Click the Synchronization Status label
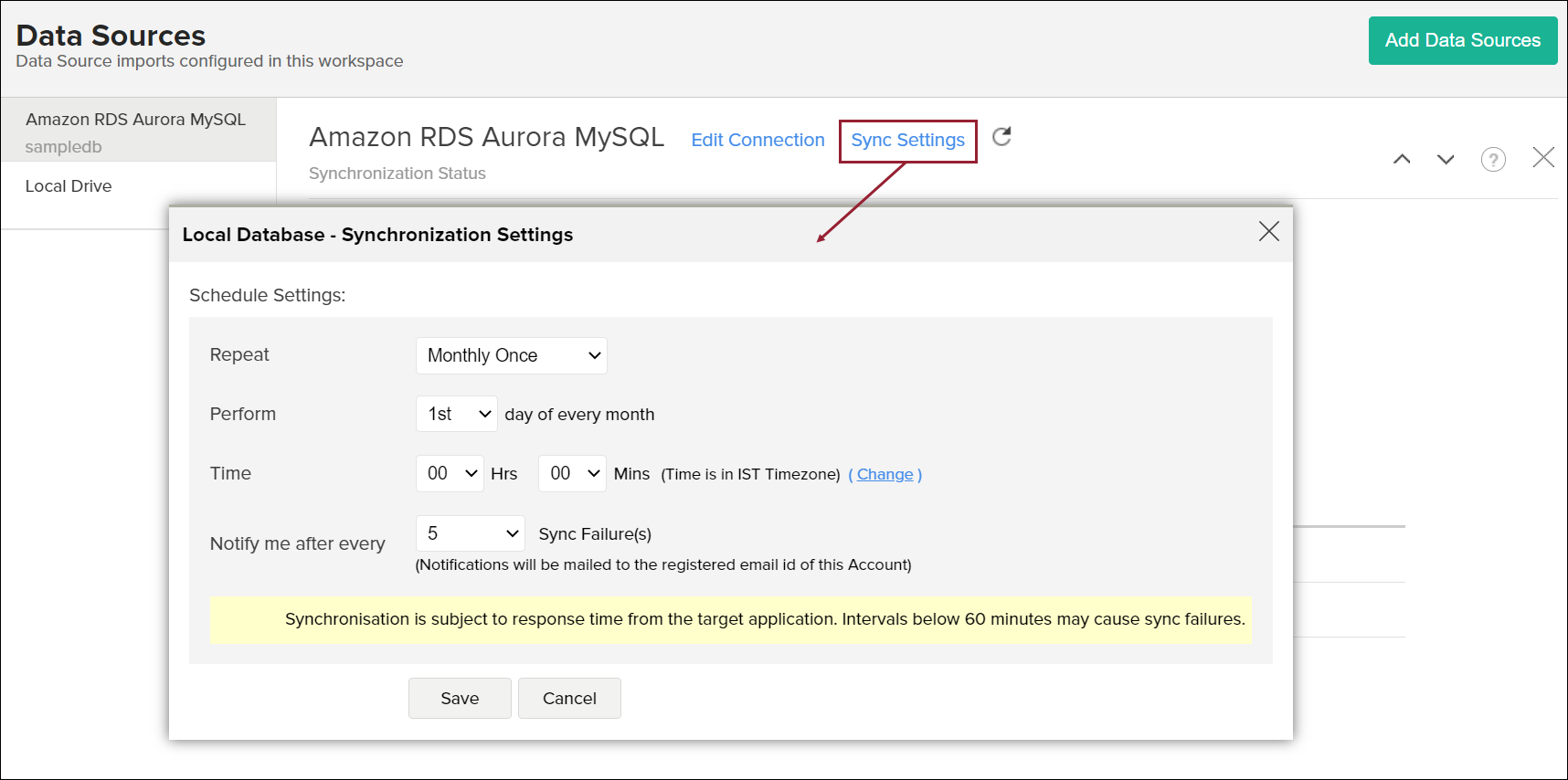 click(397, 174)
